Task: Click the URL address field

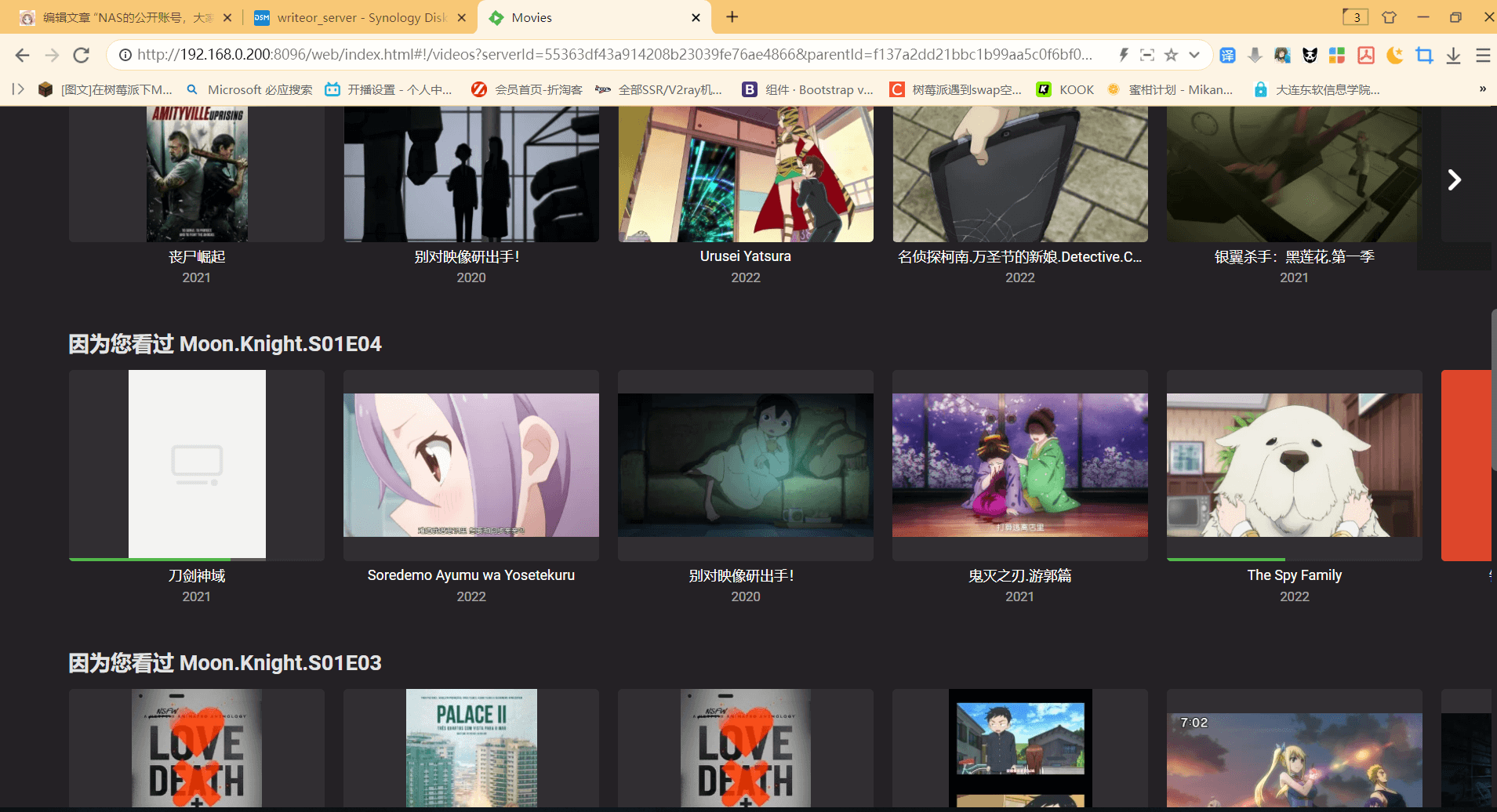Action: pyautogui.click(x=615, y=55)
